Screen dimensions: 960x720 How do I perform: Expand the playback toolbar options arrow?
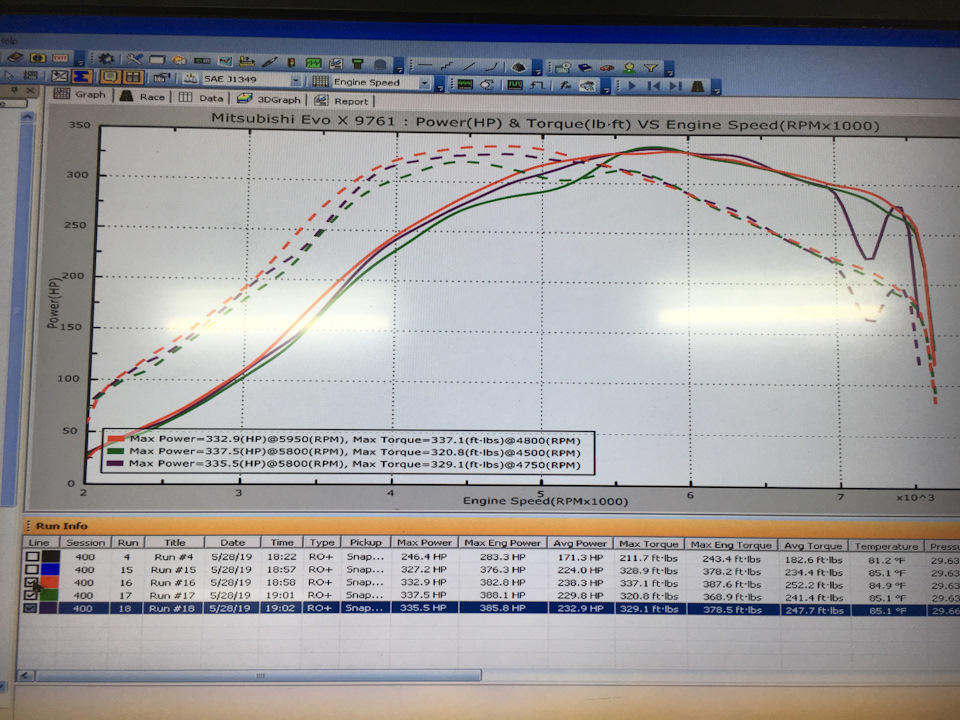[716, 89]
